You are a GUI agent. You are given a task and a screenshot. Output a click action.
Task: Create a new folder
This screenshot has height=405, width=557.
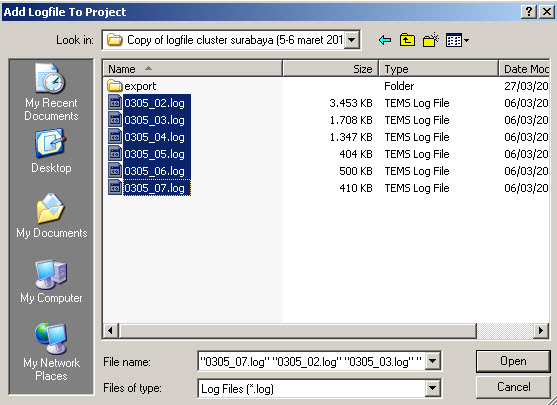(431, 40)
